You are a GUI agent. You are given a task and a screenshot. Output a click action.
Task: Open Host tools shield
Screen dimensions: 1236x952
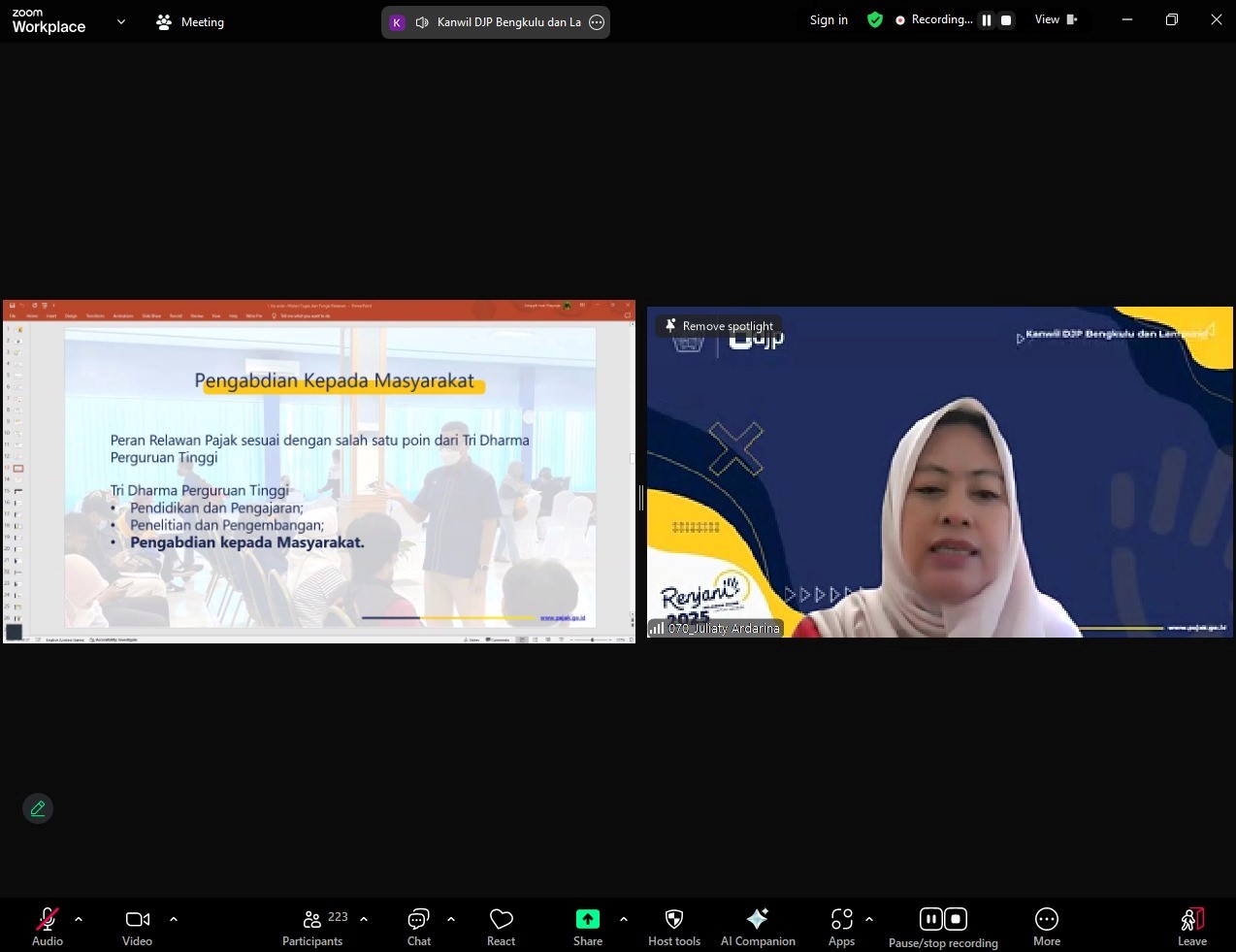tap(673, 926)
